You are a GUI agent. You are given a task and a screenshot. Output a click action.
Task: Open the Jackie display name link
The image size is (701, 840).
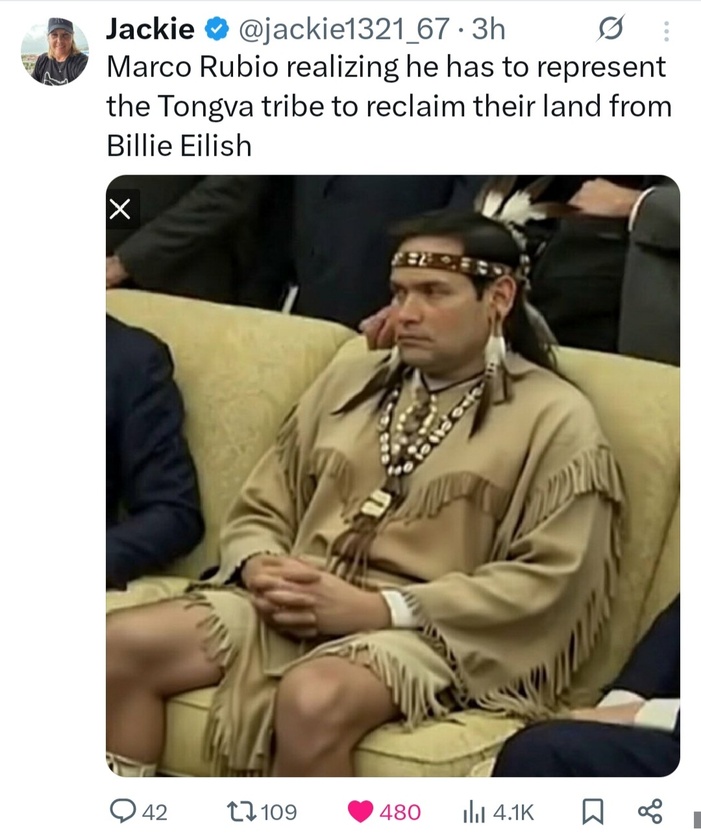click(x=150, y=29)
